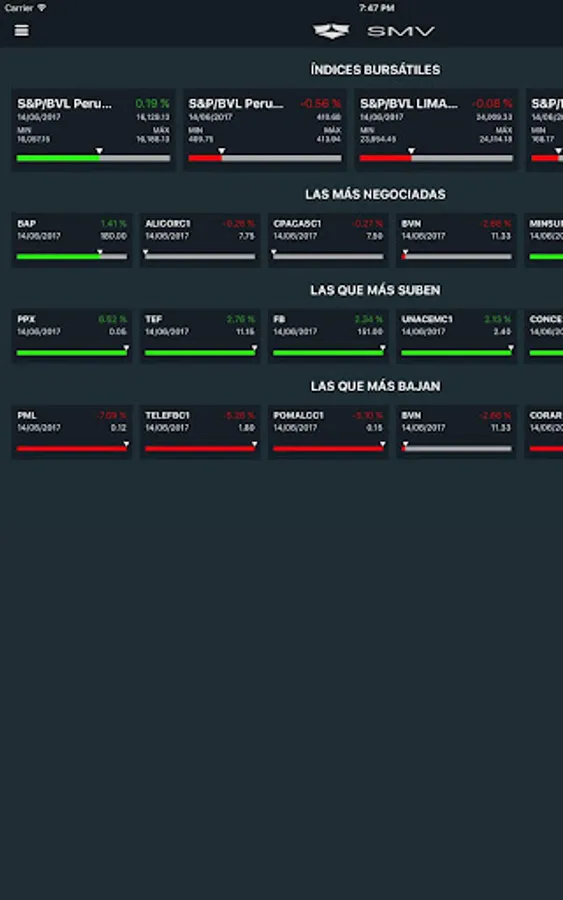
Task: Click the 7.75 price on ALICORC1
Action: click(246, 236)
